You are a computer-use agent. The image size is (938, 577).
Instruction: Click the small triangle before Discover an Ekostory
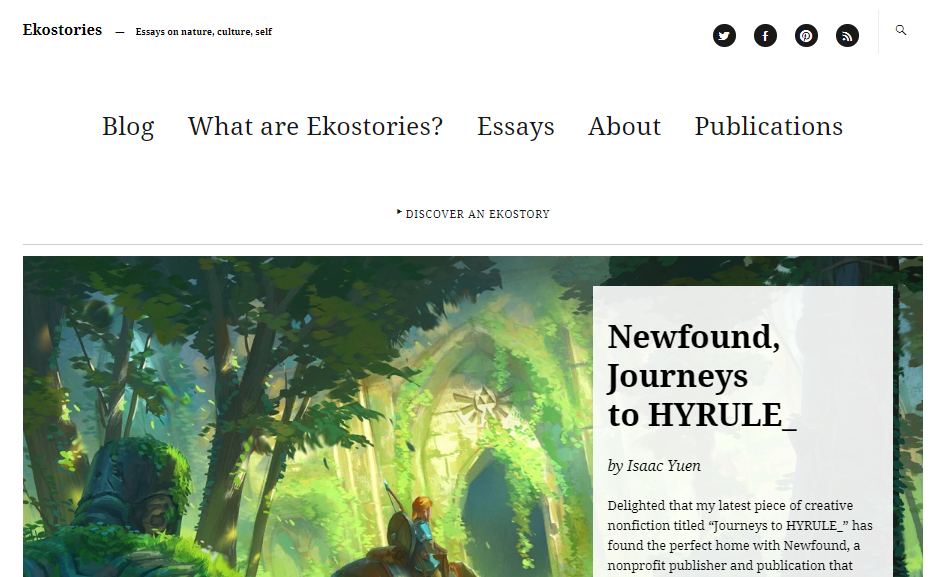pyautogui.click(x=399, y=212)
